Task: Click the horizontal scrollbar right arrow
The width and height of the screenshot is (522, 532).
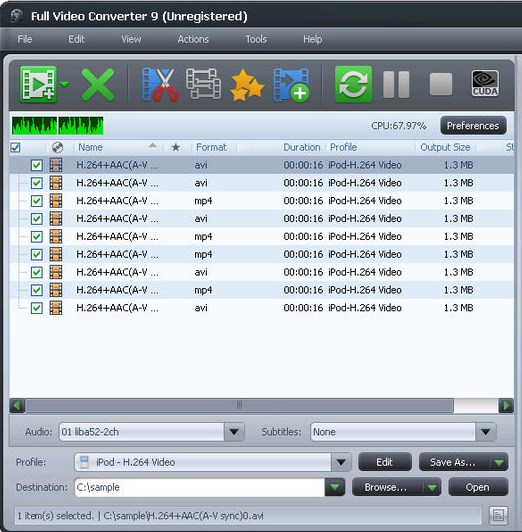Action: point(506,405)
